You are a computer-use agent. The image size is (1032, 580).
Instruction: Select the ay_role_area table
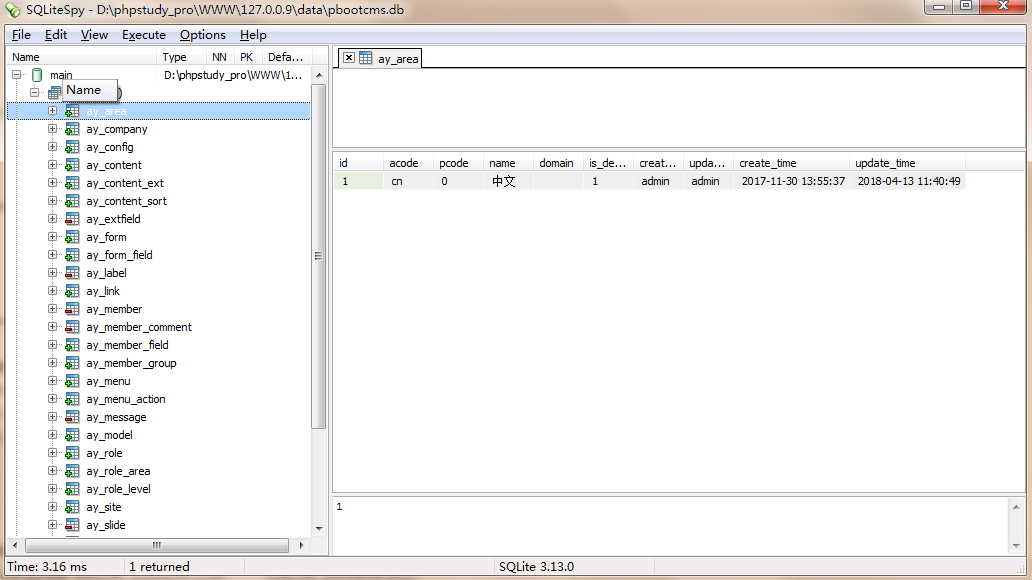(118, 471)
